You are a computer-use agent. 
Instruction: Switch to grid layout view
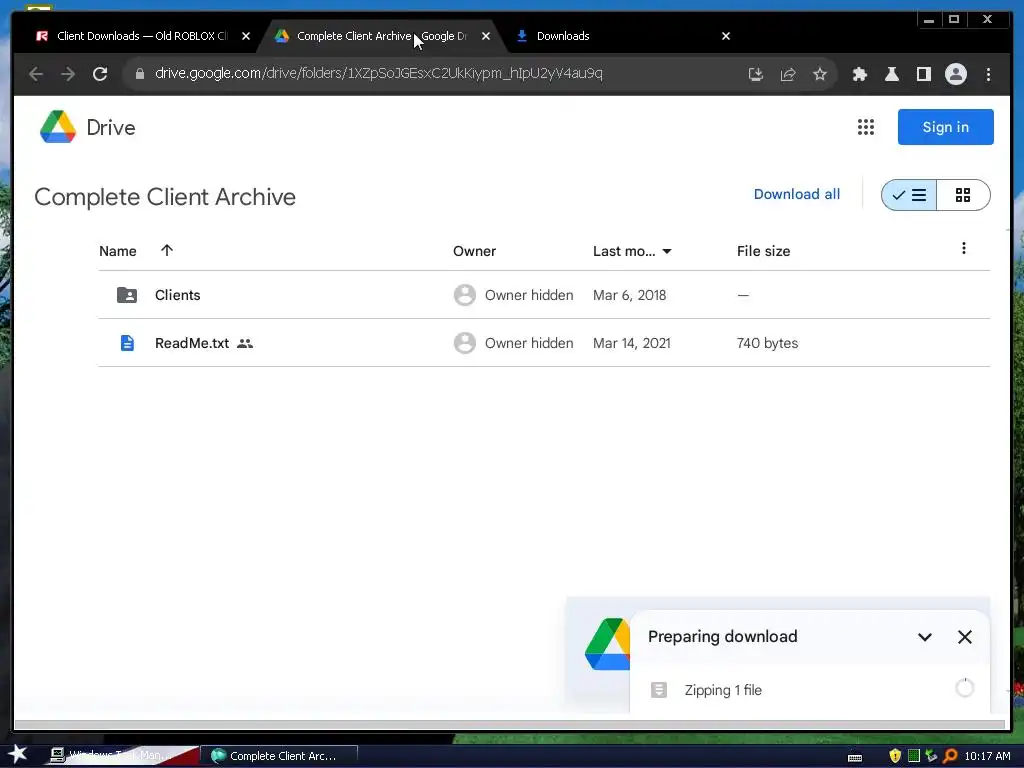coord(963,195)
